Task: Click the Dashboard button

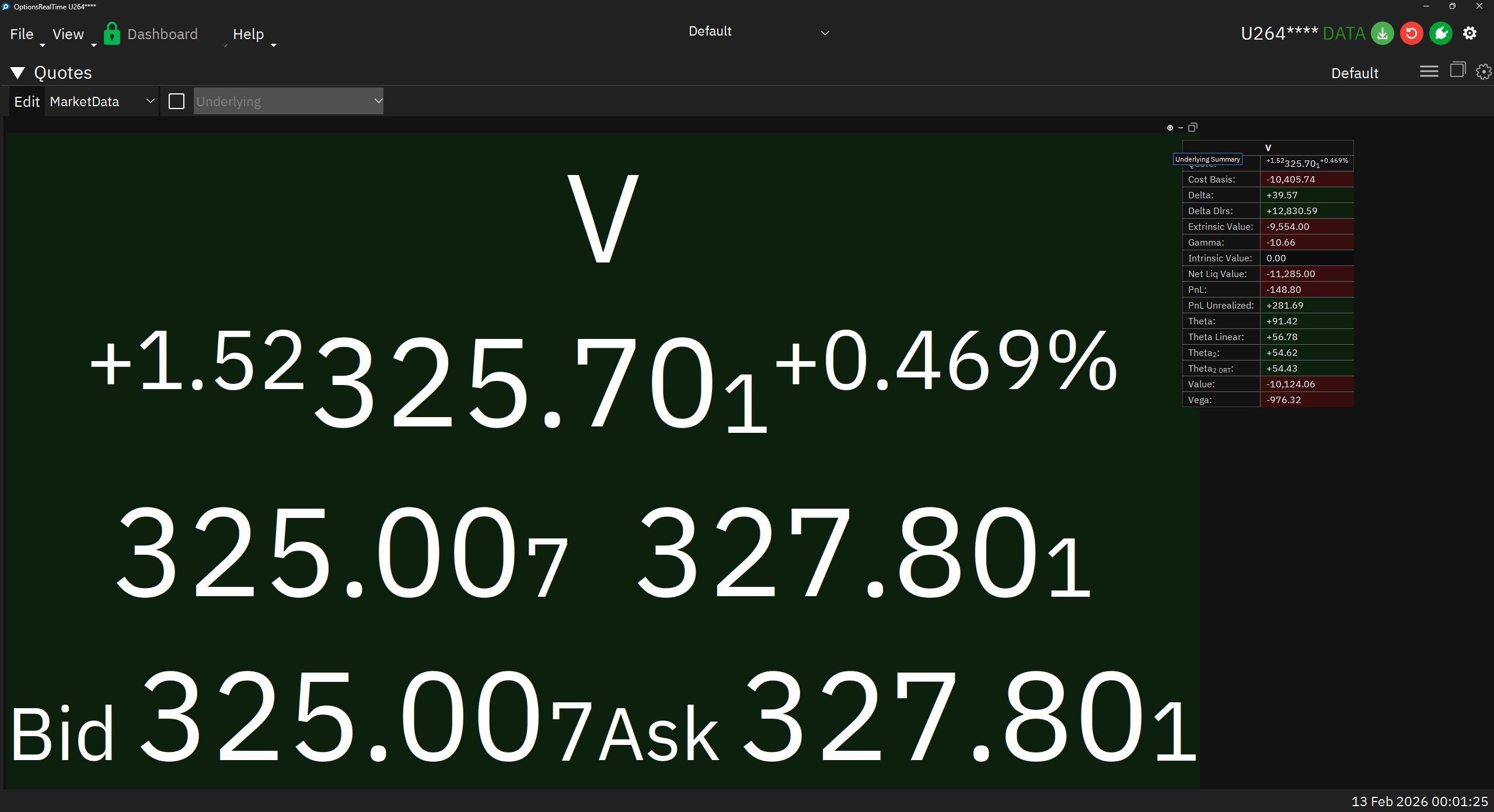Action: pos(162,34)
